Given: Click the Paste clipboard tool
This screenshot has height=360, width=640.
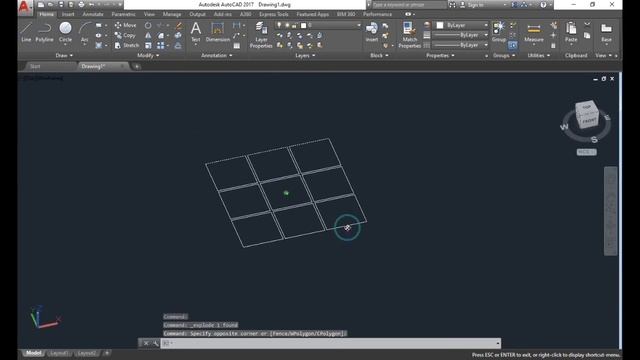Looking at the screenshot, I should click(571, 32).
